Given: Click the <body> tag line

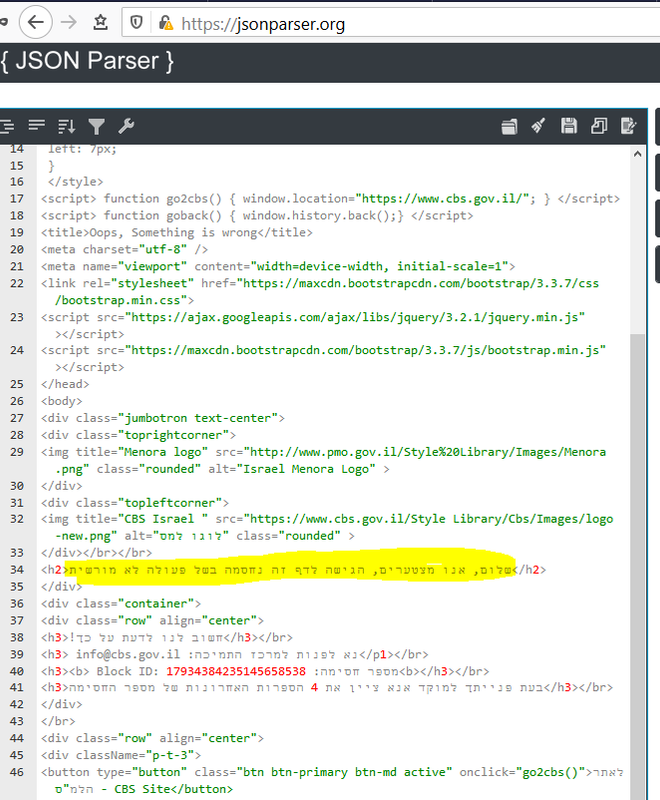Looking at the screenshot, I should click(x=62, y=401).
